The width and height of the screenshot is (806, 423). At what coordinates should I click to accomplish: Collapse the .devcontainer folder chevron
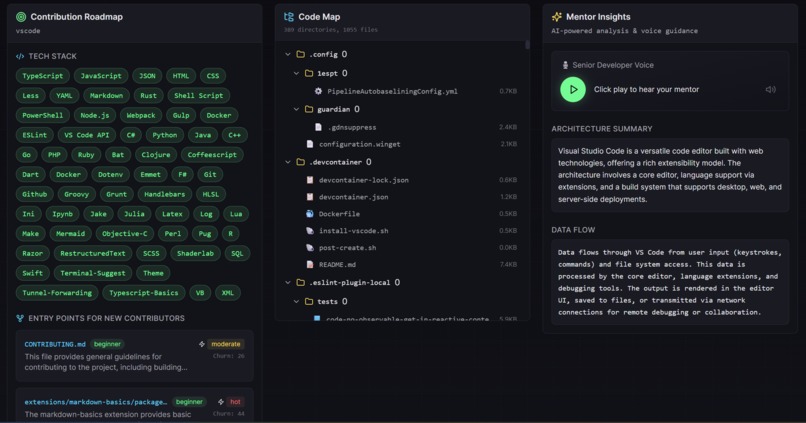pyautogui.click(x=288, y=162)
